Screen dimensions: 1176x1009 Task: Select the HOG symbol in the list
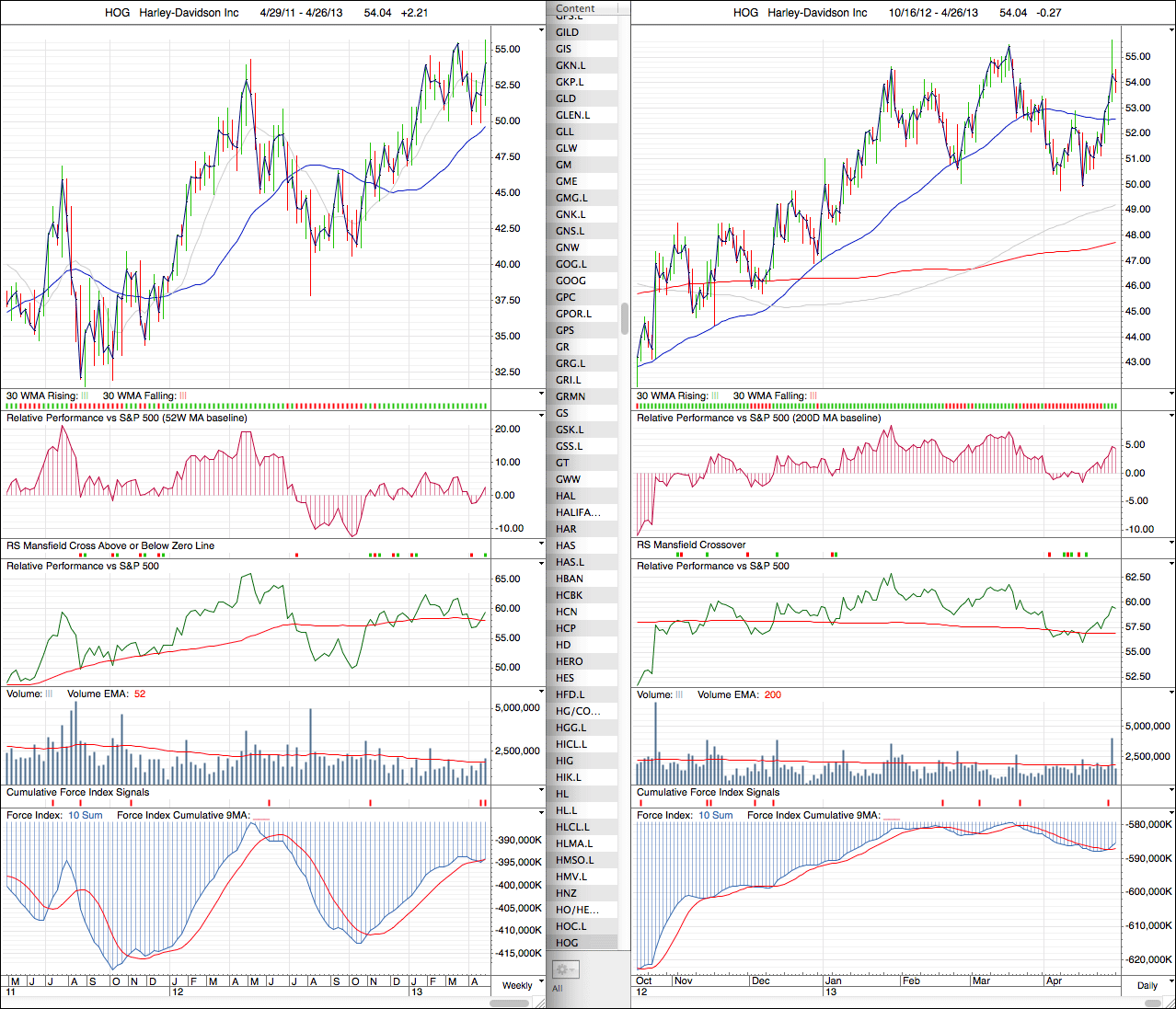(x=567, y=943)
